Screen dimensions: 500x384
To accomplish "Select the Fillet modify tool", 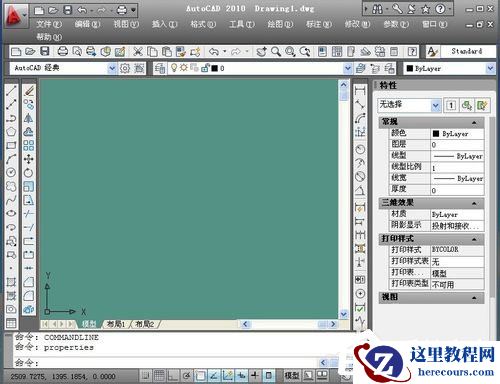I will pyautogui.click(x=29, y=296).
